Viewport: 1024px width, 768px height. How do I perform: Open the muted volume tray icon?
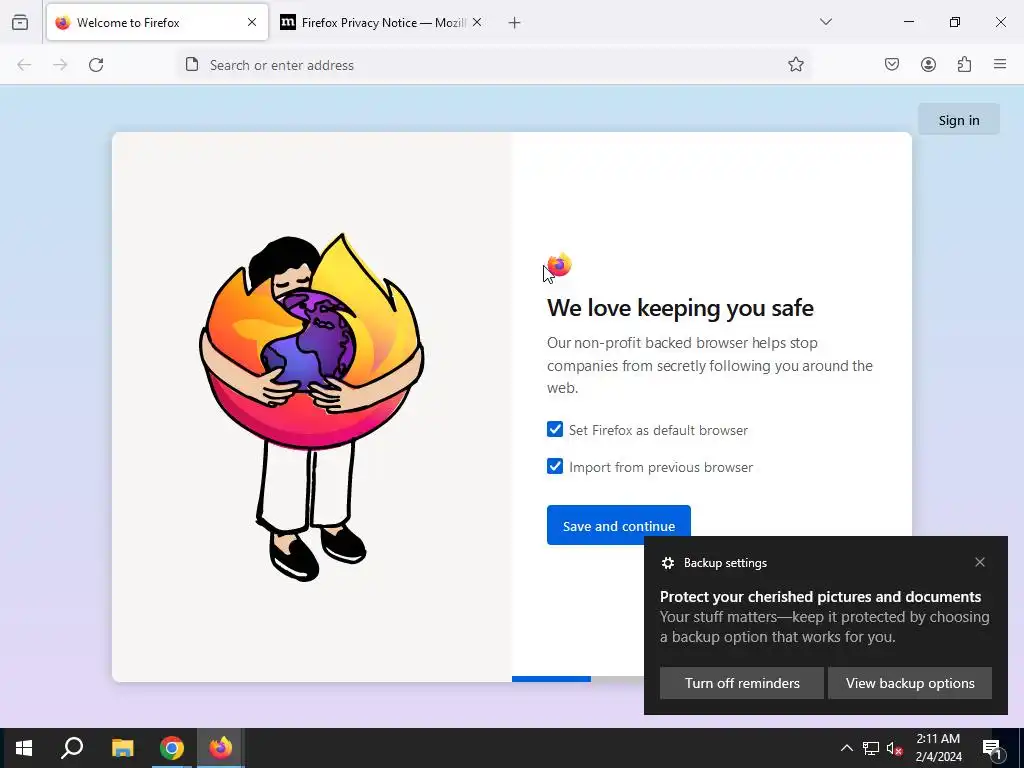click(x=894, y=749)
